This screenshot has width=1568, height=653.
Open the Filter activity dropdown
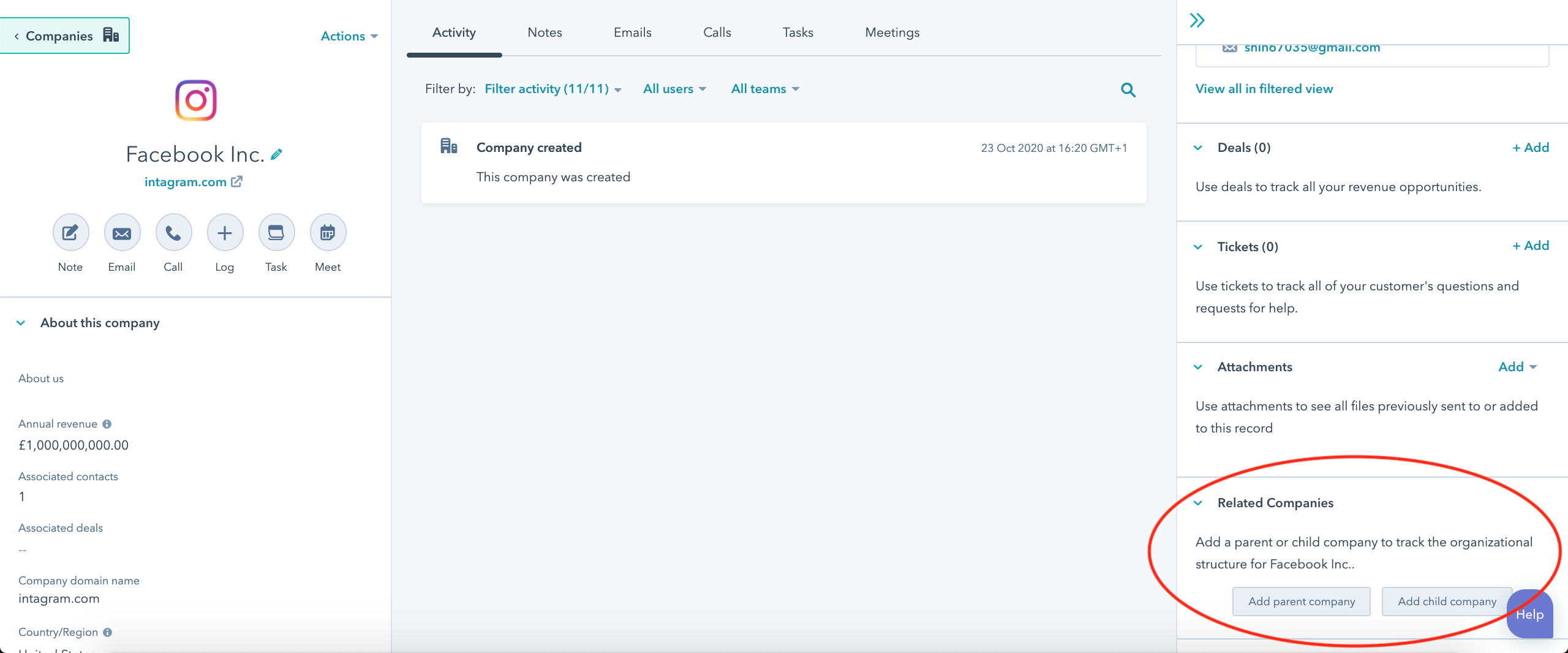point(551,89)
